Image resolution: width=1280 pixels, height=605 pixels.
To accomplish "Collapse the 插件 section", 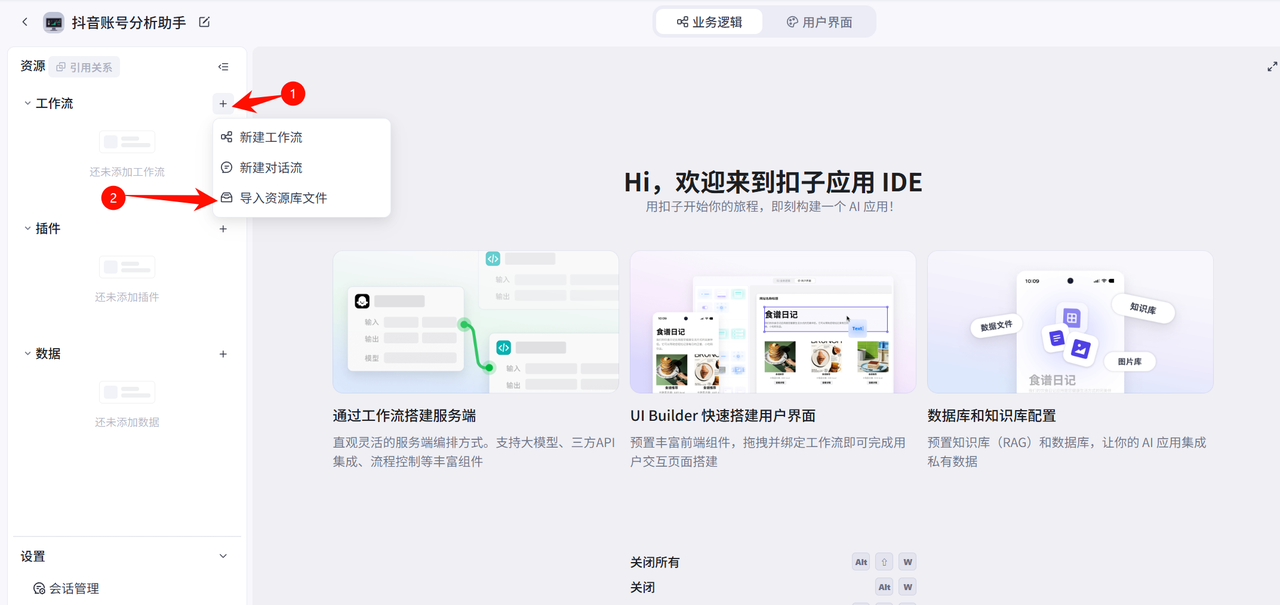I will click(28, 229).
